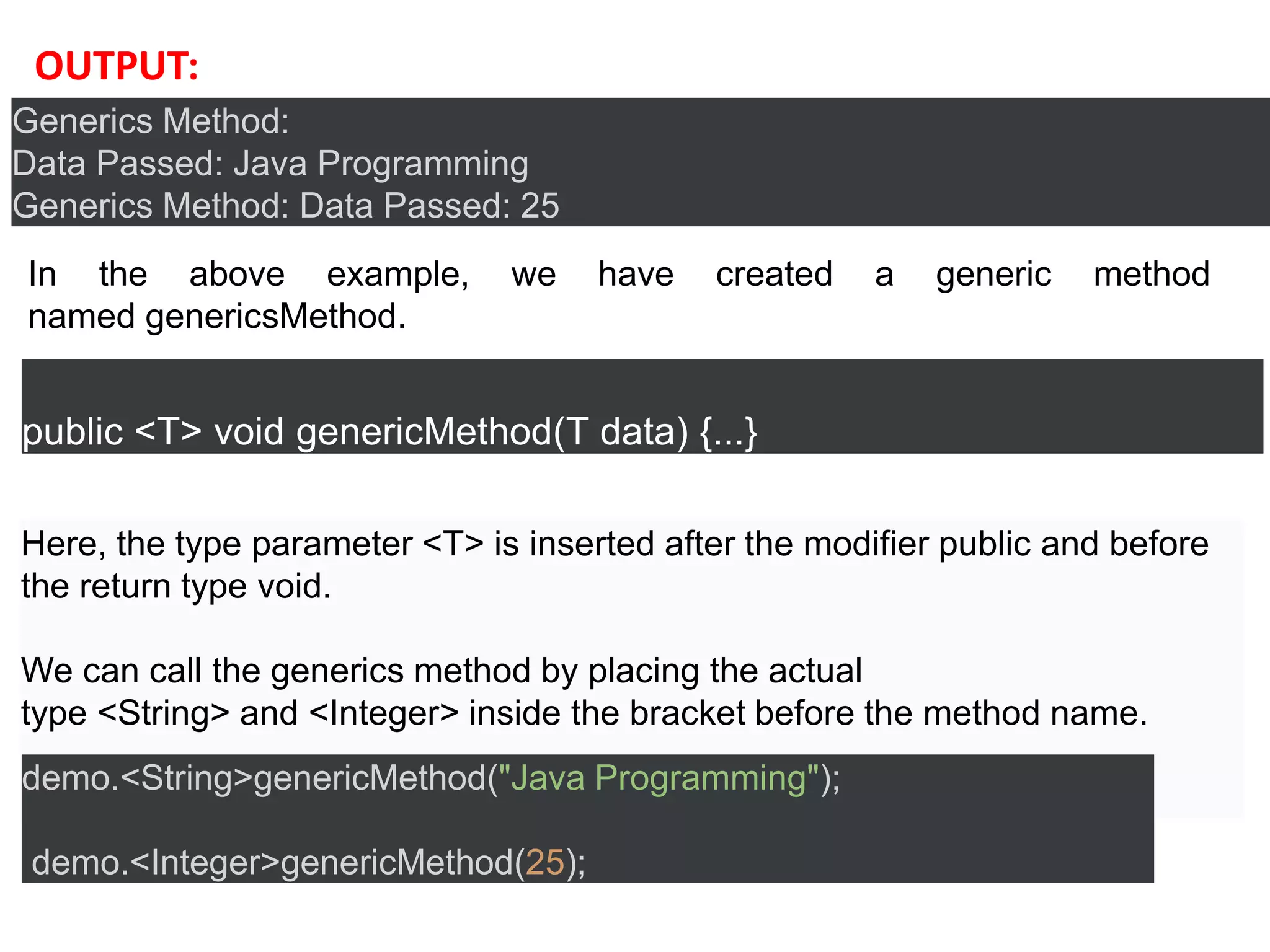Click the orange number 25 in code

click(x=545, y=863)
